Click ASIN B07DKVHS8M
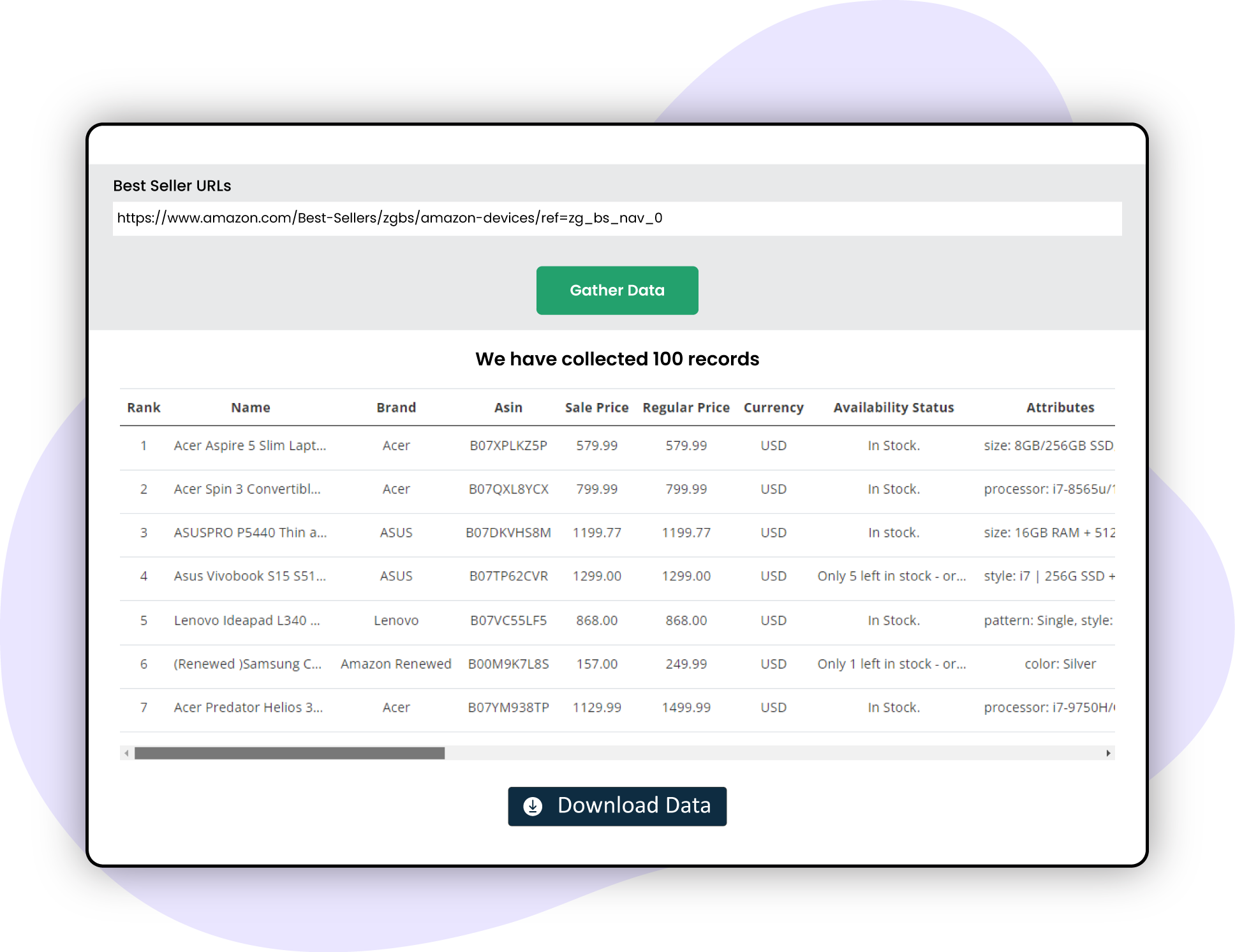Image resolution: width=1235 pixels, height=952 pixels. tap(508, 532)
